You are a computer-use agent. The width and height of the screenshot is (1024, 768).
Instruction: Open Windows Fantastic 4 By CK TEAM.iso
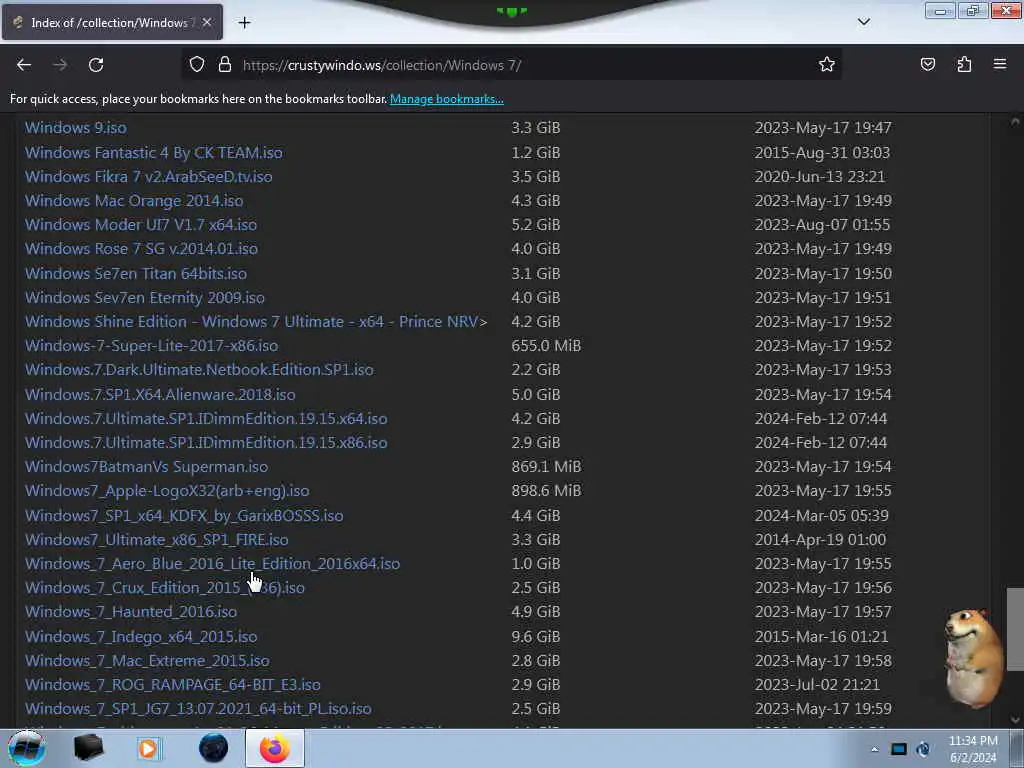point(153,153)
